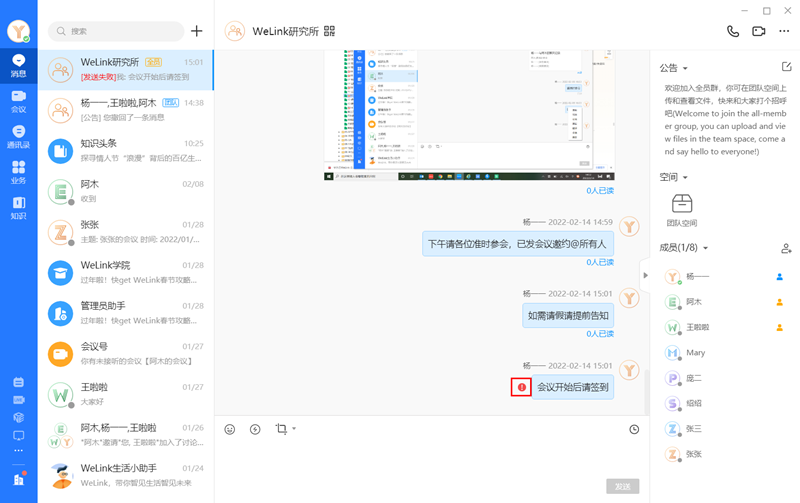
Task: Open the Messages tab in sidebar
Action: coord(18,66)
